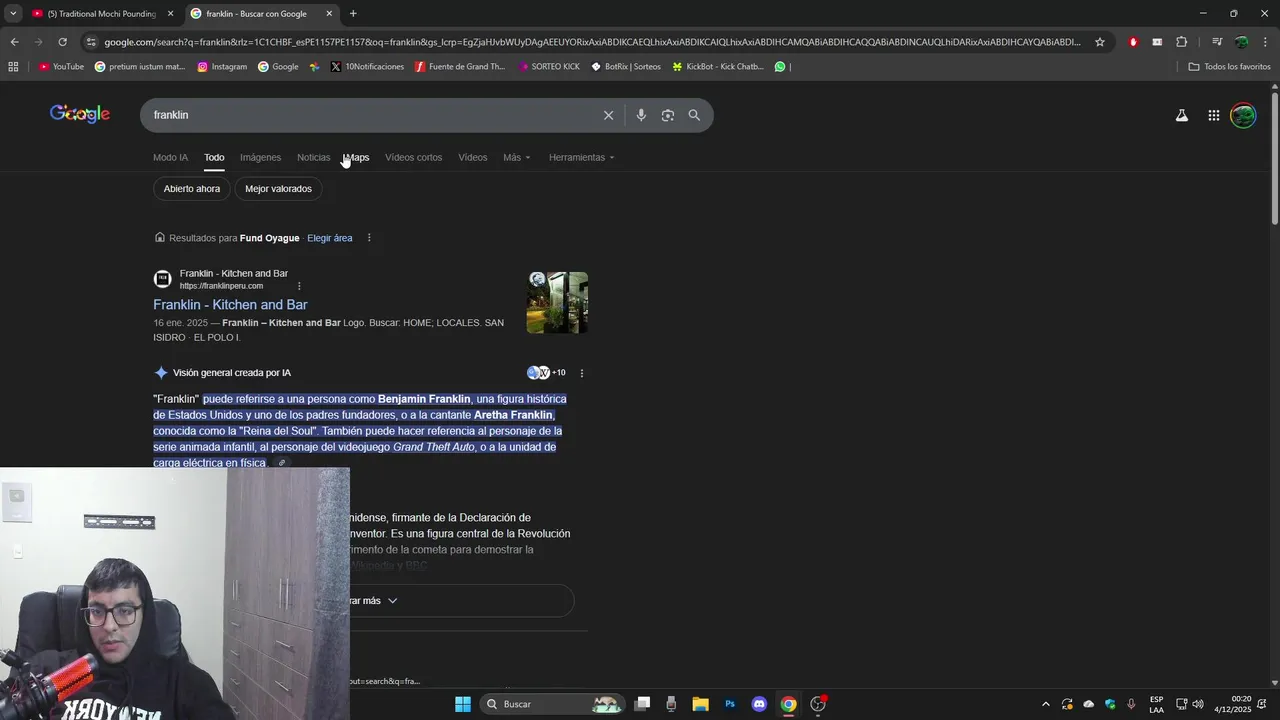
Task: Open File Explorer from taskbar
Action: pyautogui.click(x=700, y=704)
